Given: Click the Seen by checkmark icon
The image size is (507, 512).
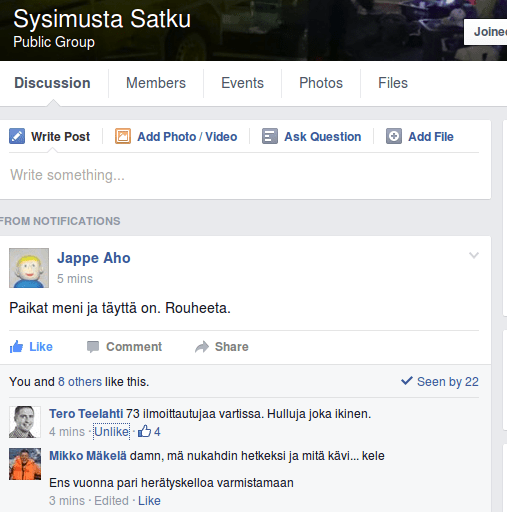Looking at the screenshot, I should pos(407,381).
